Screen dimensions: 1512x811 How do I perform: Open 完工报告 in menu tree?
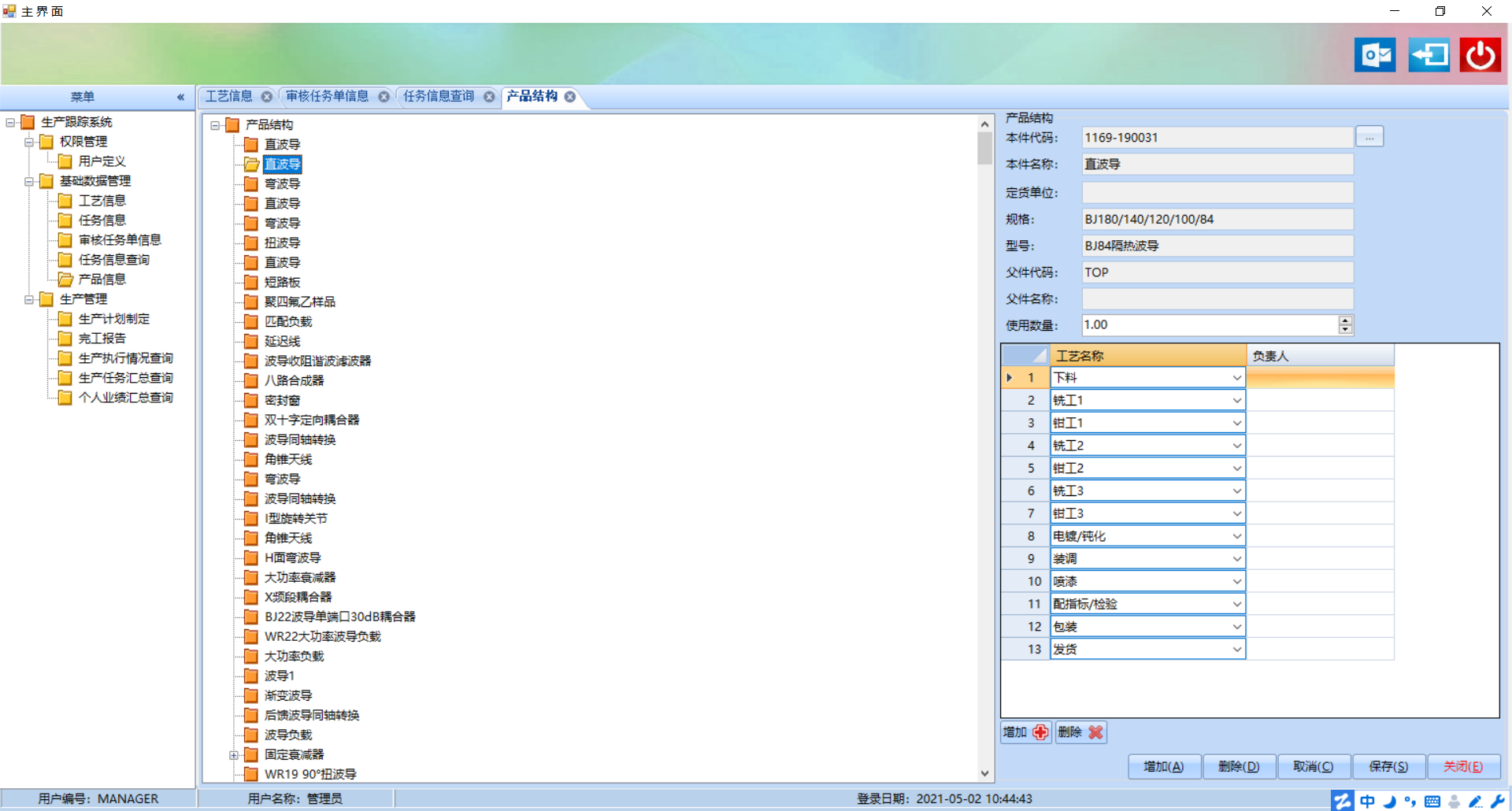pyautogui.click(x=102, y=339)
